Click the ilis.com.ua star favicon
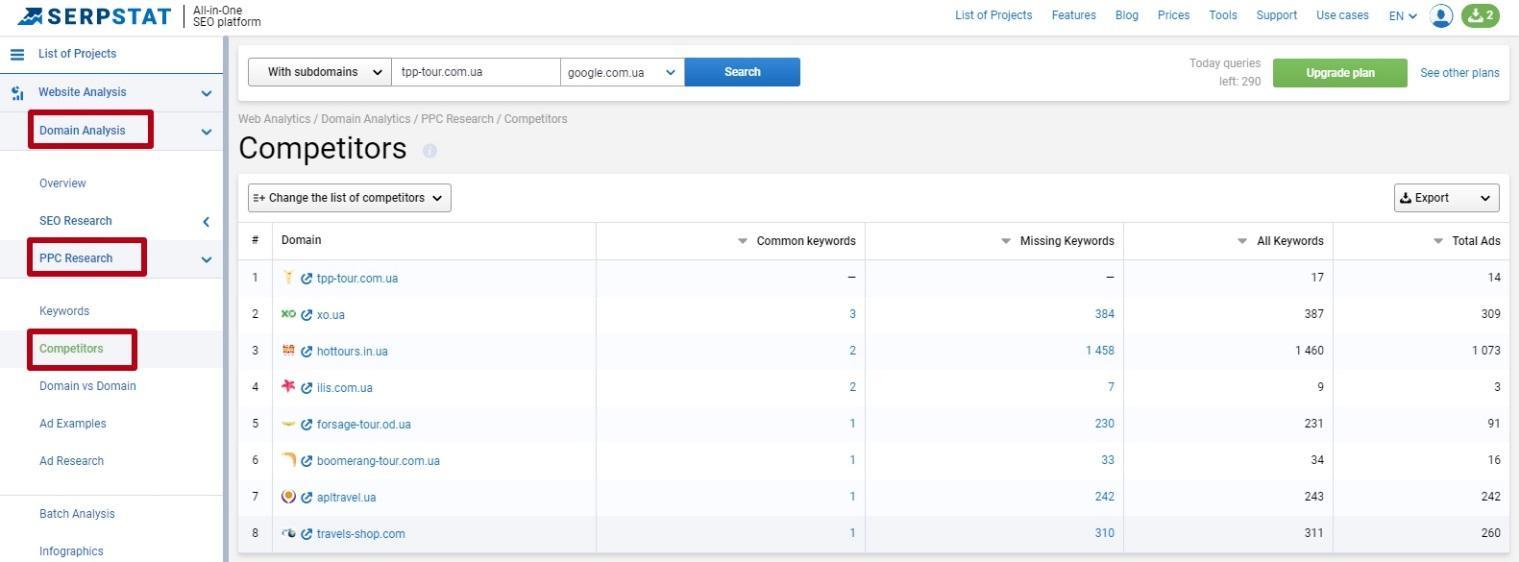Screen dimensions: 1519x562 tap(288, 386)
